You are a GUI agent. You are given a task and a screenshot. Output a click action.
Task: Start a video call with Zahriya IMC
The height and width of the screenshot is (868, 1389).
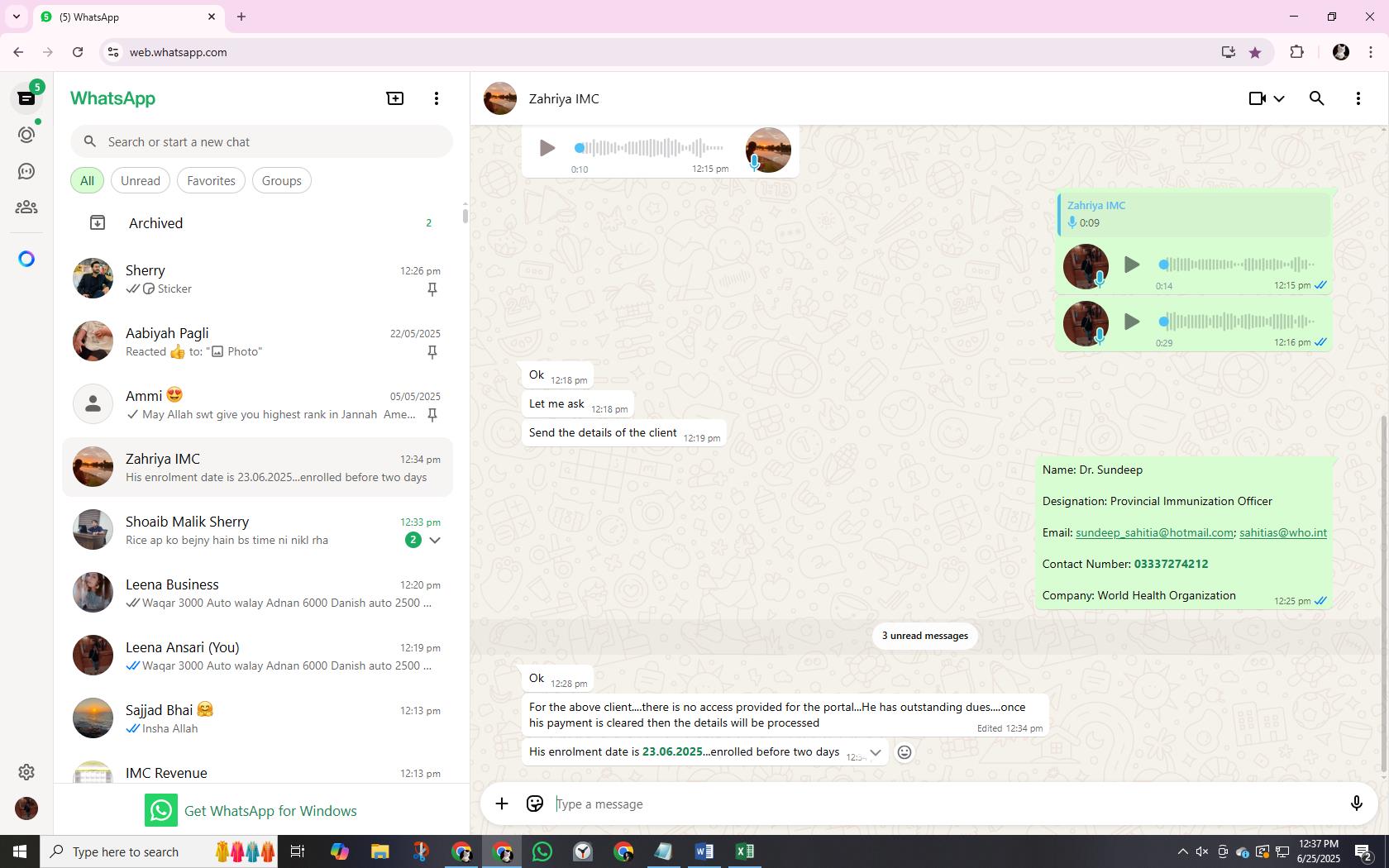point(1257,98)
